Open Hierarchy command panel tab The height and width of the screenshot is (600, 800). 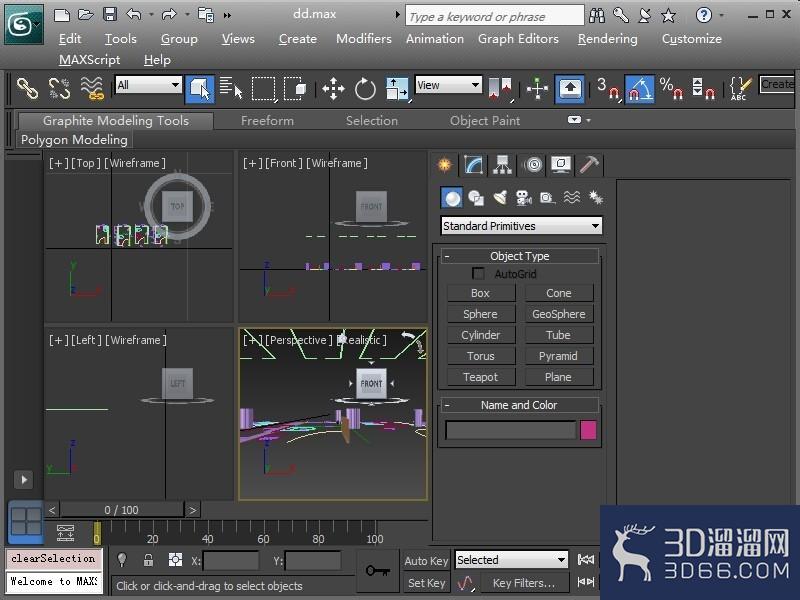click(x=503, y=165)
